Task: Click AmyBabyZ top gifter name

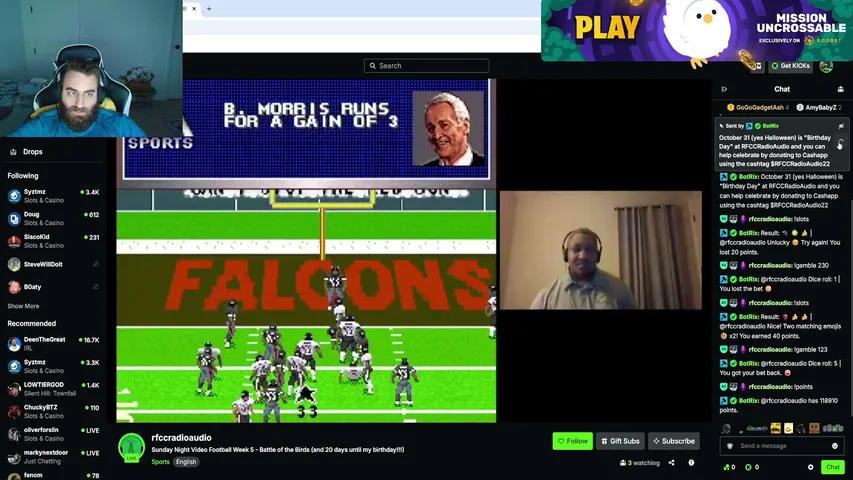Action: (821, 107)
